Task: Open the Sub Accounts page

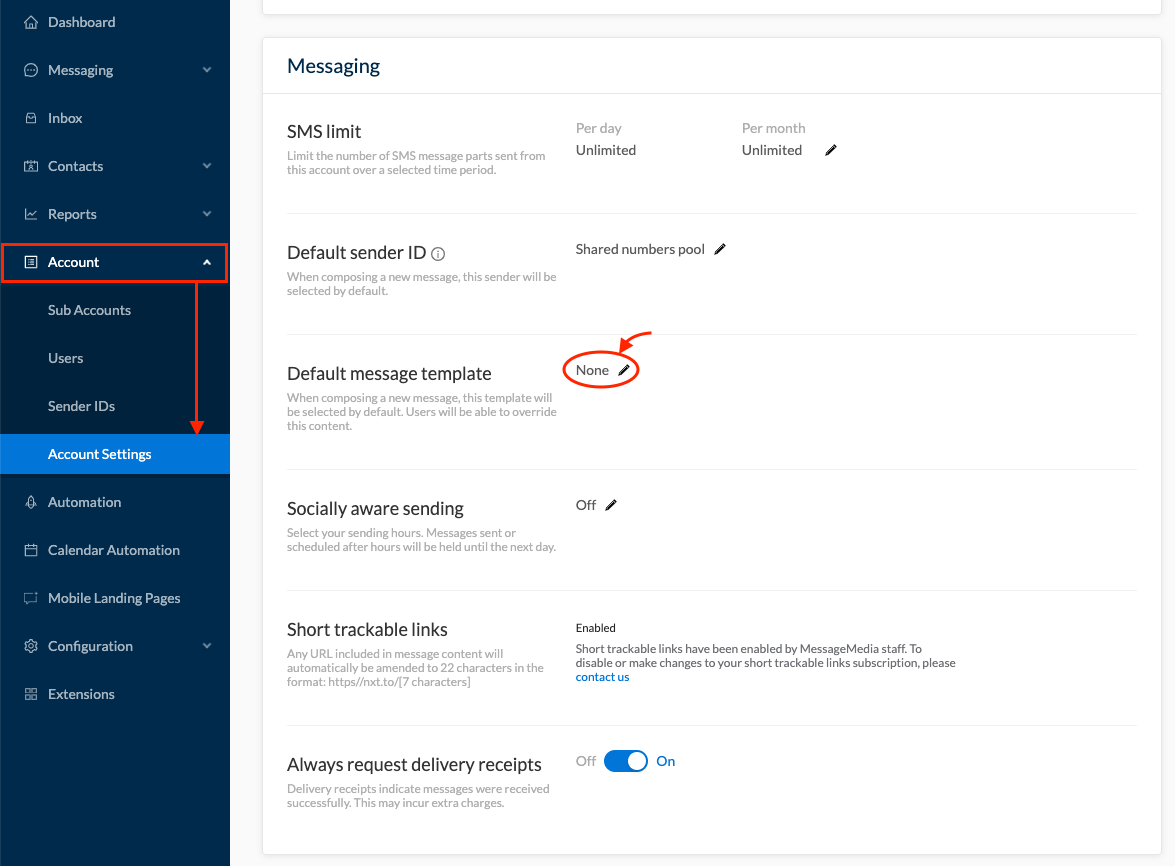Action: coord(89,310)
